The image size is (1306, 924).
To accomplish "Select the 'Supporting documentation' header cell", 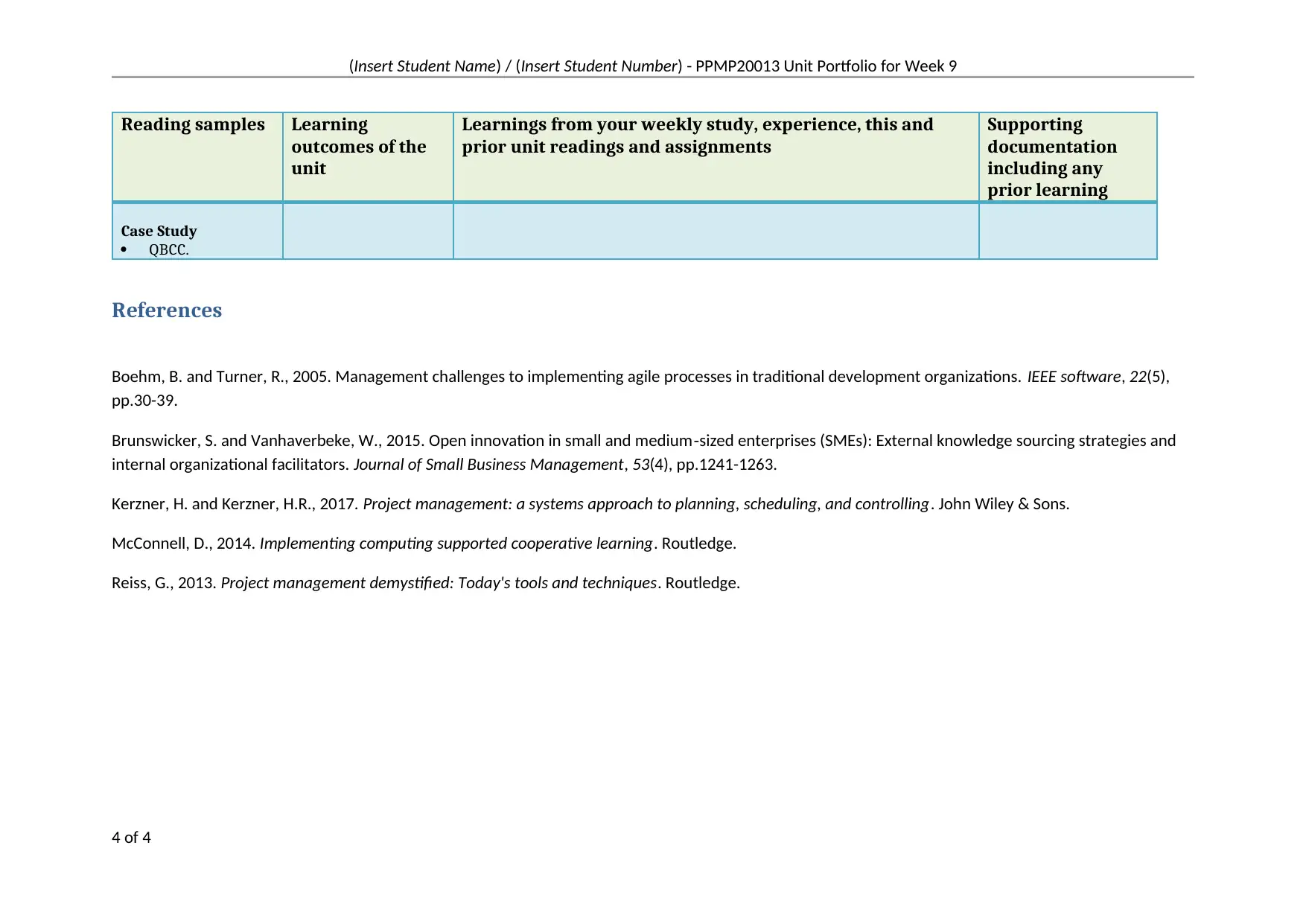I will tap(1068, 156).
